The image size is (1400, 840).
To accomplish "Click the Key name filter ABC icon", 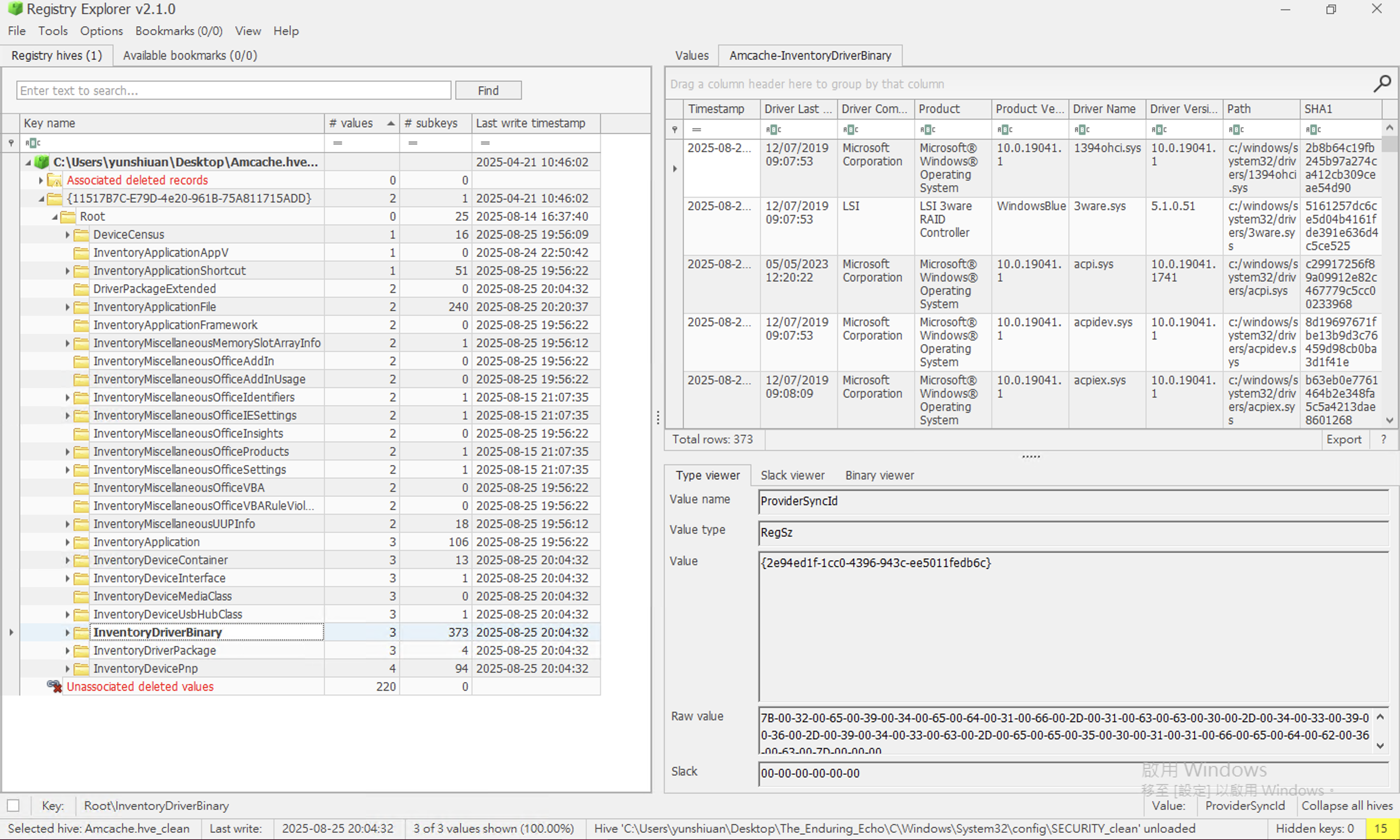I will point(32,143).
